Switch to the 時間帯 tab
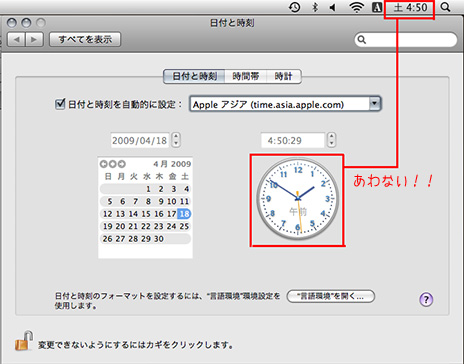This screenshot has height=364, width=464. 246,76
